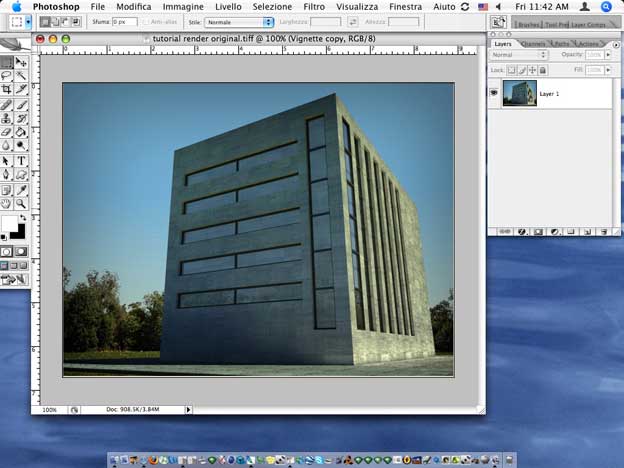
Task: Hide Layer 1 using eye icon
Action: pyautogui.click(x=494, y=92)
